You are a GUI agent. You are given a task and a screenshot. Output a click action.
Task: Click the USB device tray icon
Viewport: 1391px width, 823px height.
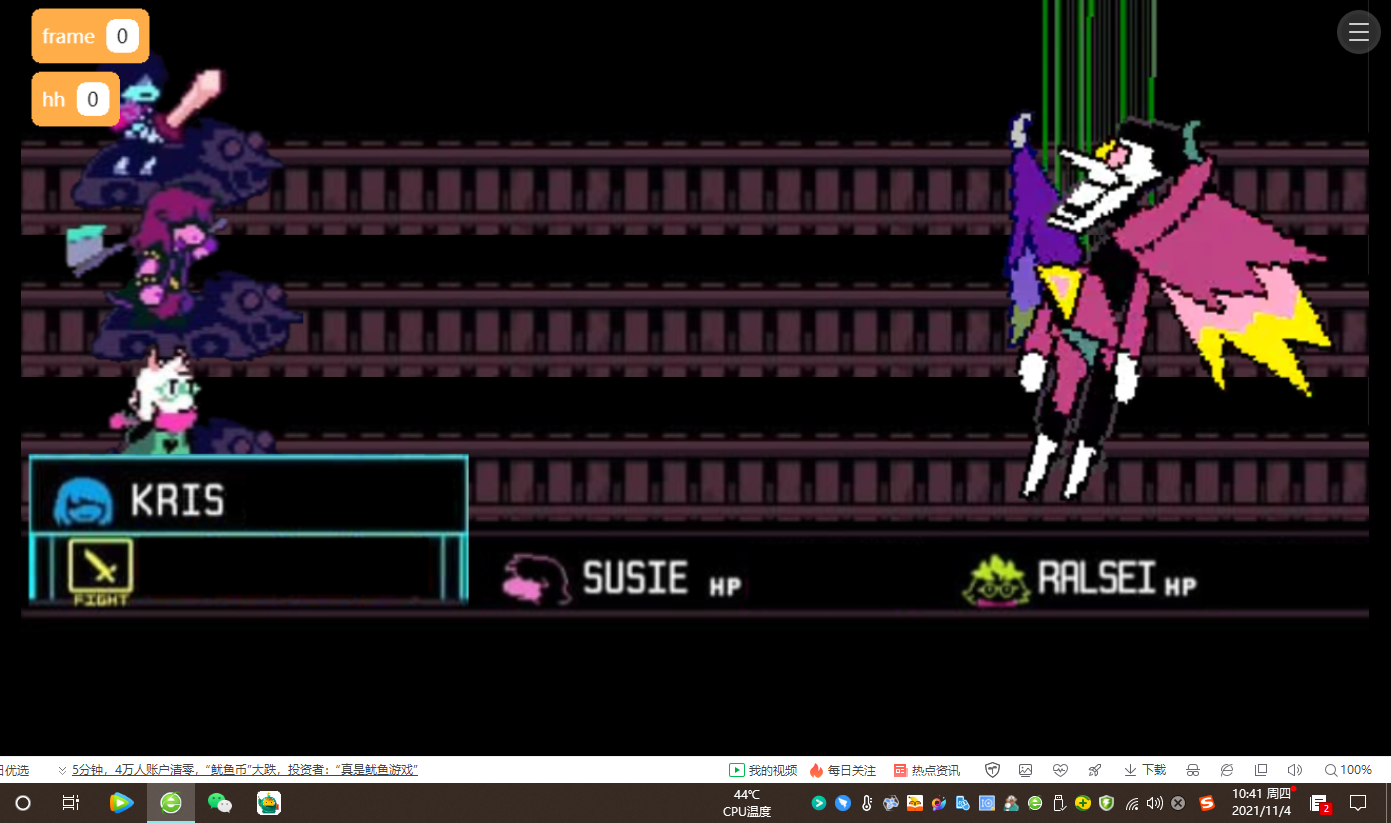pos(1059,803)
